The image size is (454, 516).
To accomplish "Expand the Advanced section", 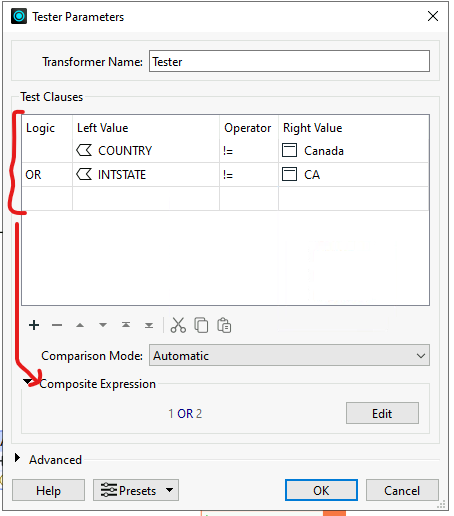I will [17, 458].
